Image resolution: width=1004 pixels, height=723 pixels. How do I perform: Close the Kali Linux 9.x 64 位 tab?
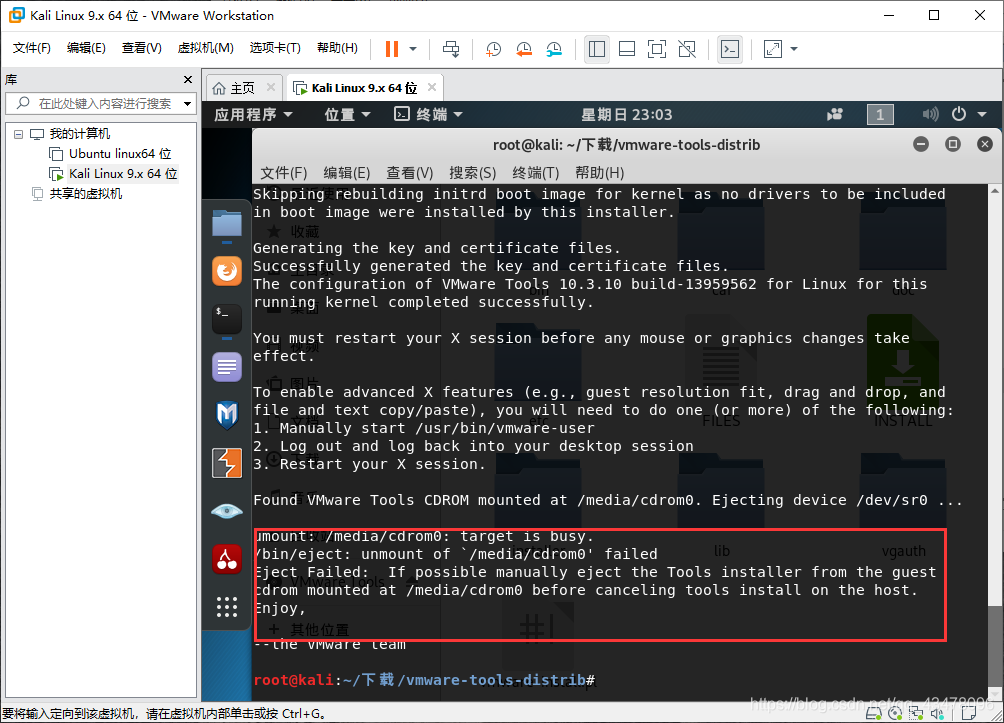(432, 87)
